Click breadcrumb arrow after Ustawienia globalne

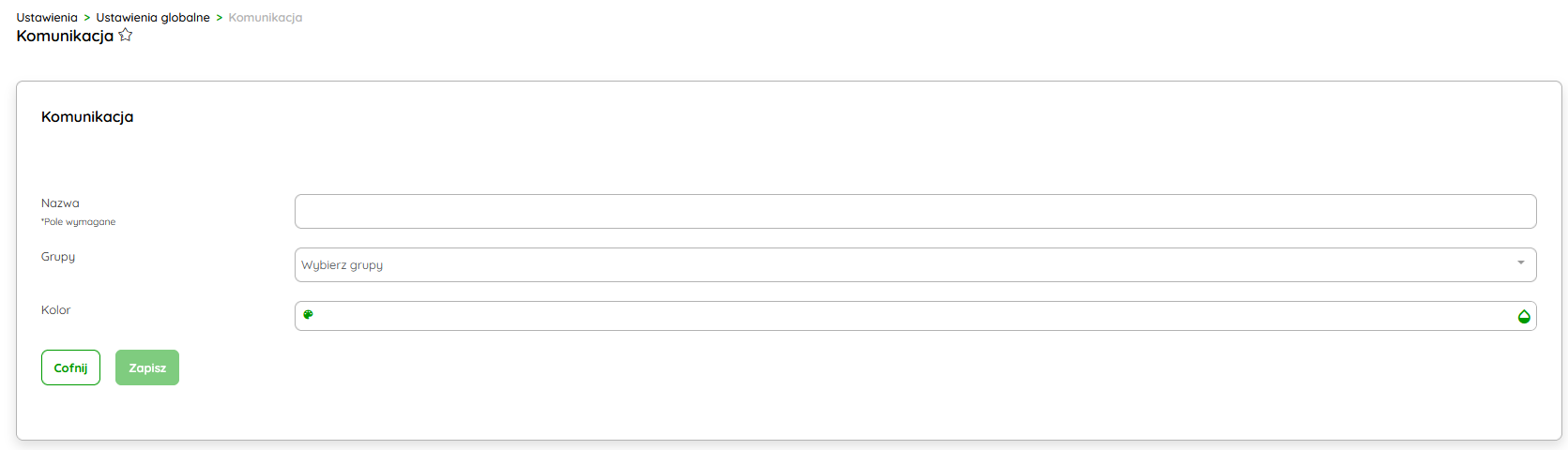point(220,18)
